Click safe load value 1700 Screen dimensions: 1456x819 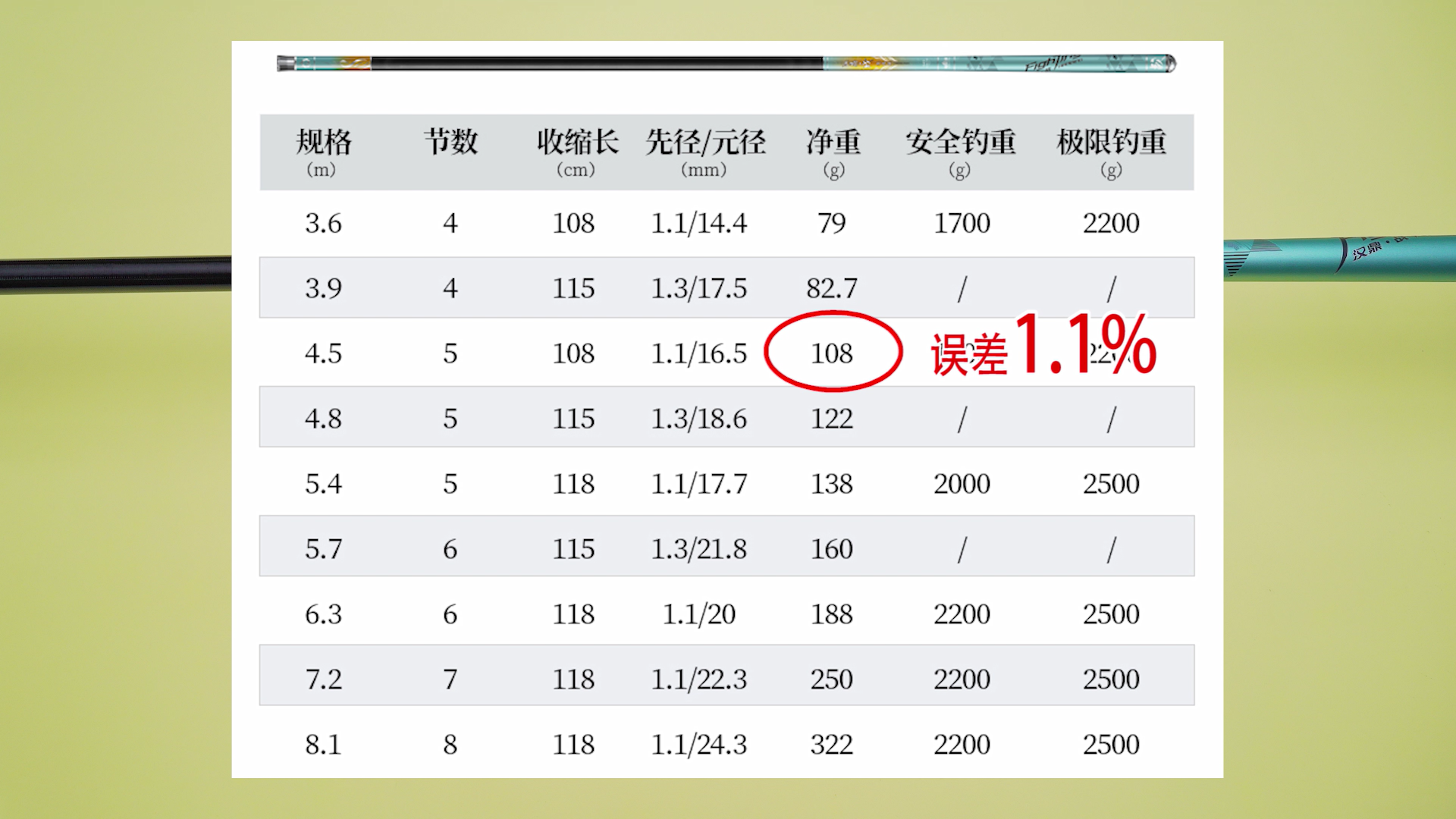(x=962, y=223)
